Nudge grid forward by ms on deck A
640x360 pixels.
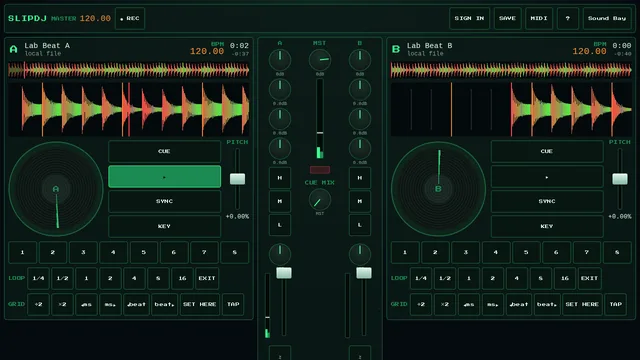coord(110,304)
